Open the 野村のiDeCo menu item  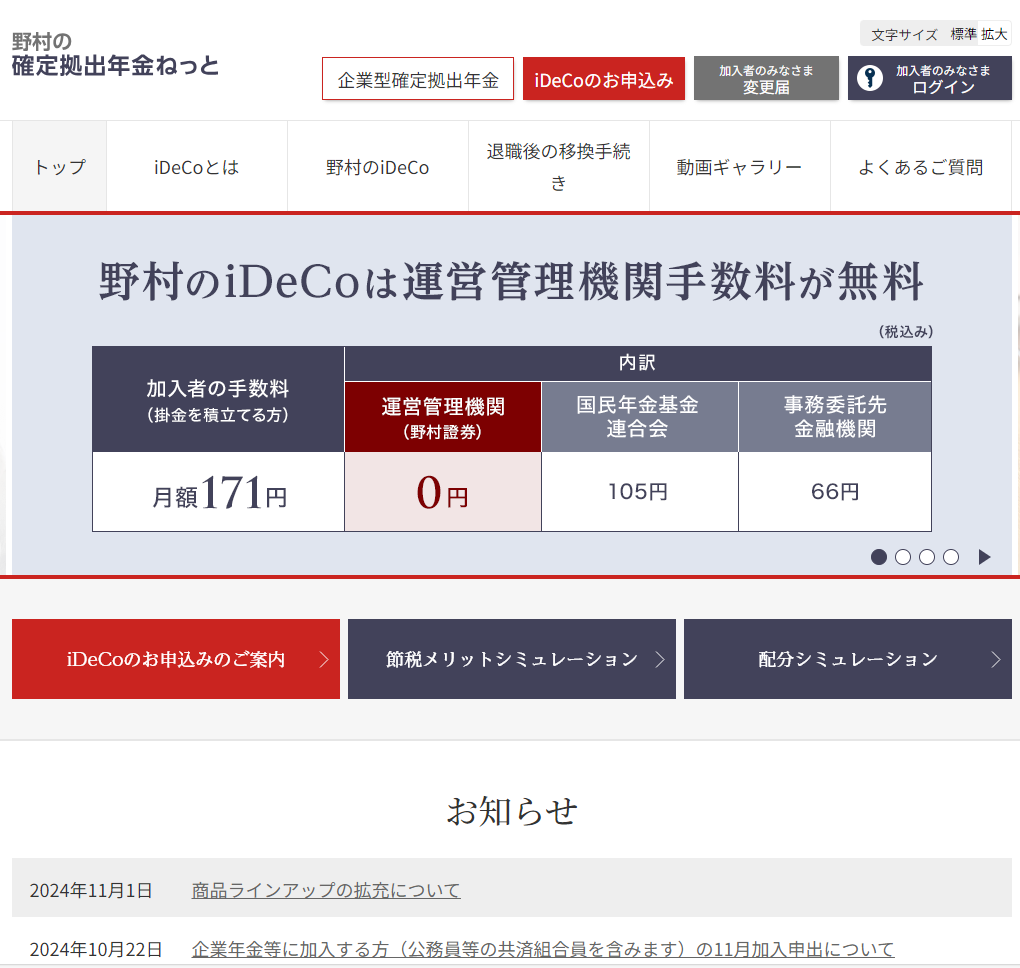point(378,167)
